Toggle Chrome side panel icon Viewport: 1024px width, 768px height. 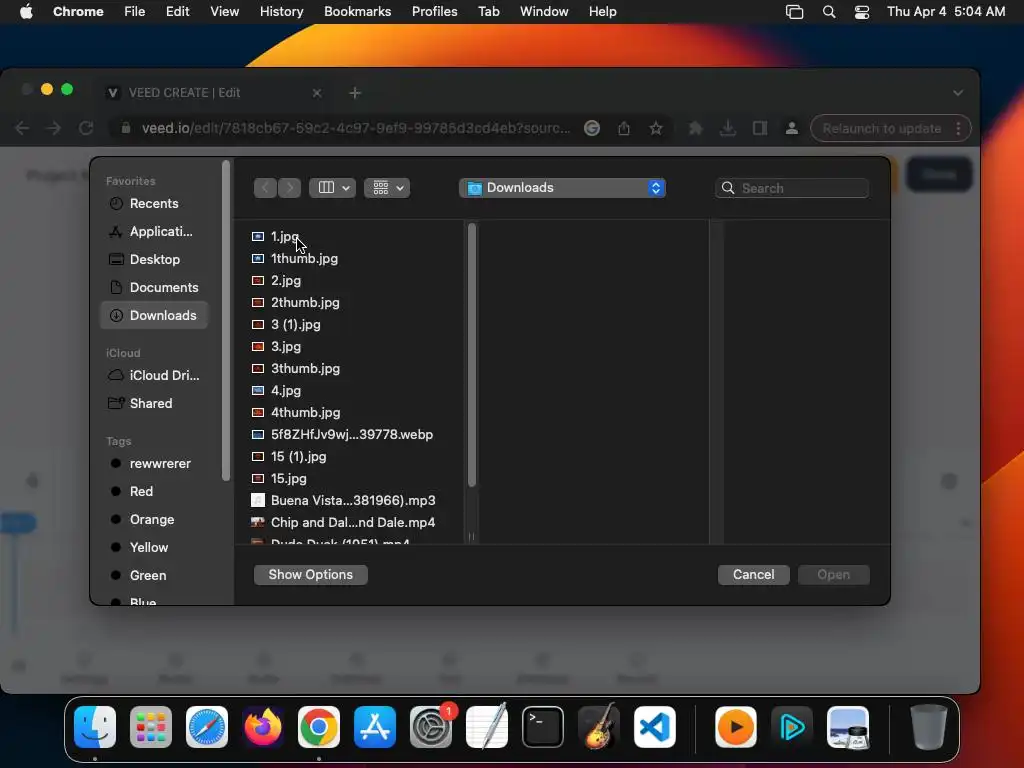(760, 128)
